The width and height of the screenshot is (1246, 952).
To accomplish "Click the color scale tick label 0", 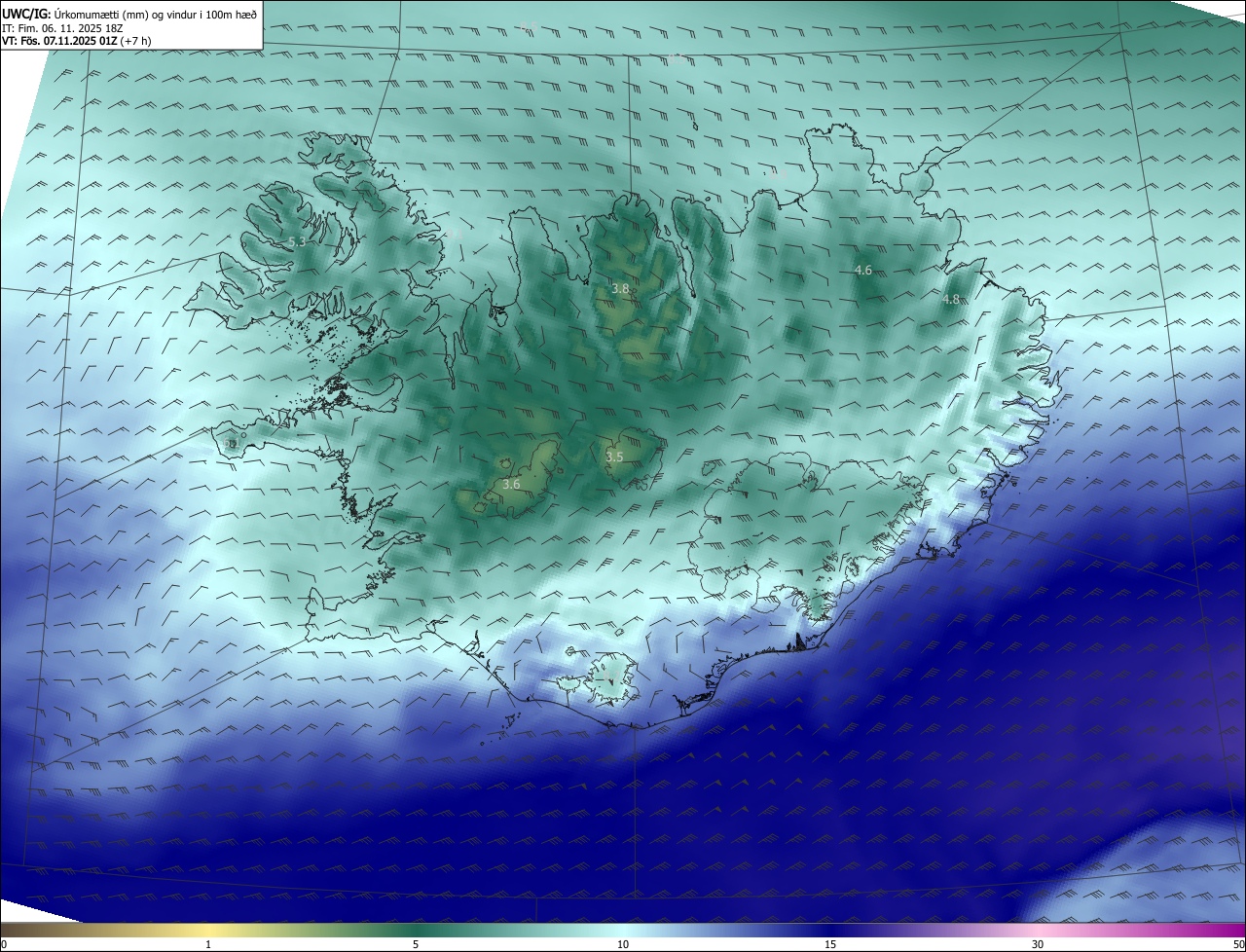I will click(x=4, y=944).
